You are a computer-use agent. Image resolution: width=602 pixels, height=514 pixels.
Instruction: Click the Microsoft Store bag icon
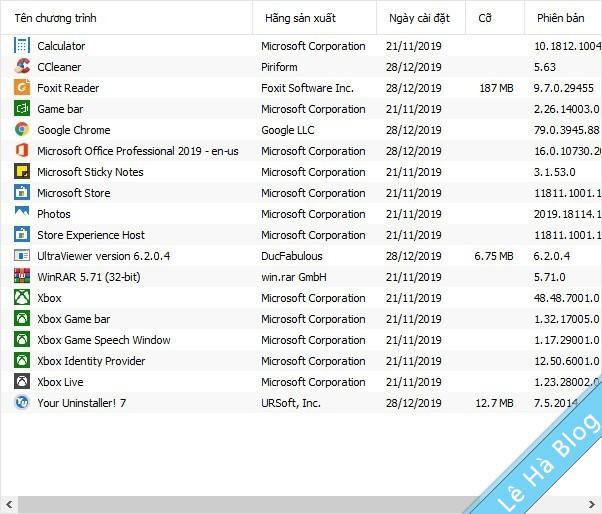22,192
